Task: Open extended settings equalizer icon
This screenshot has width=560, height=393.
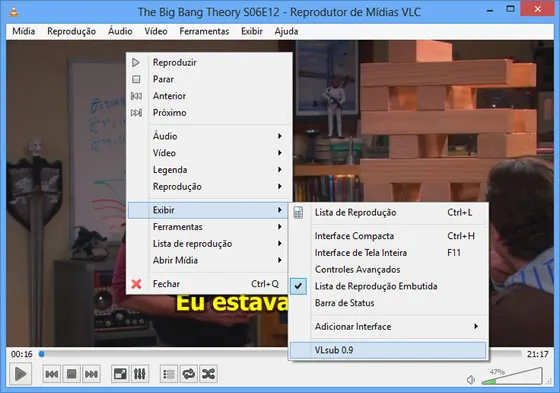Action: pos(140,374)
